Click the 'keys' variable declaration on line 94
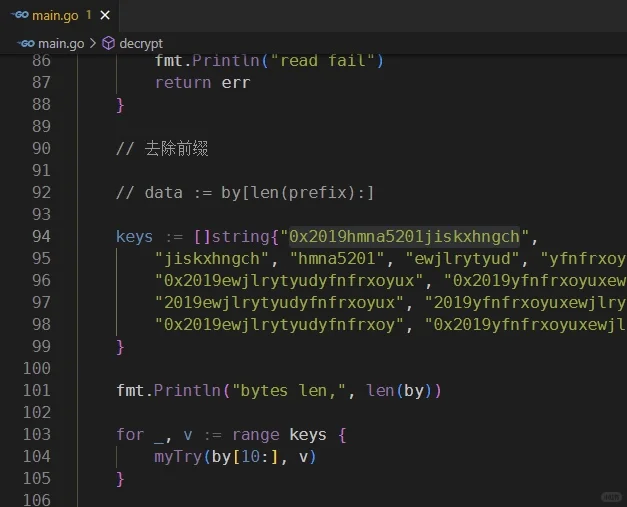 tap(134, 237)
